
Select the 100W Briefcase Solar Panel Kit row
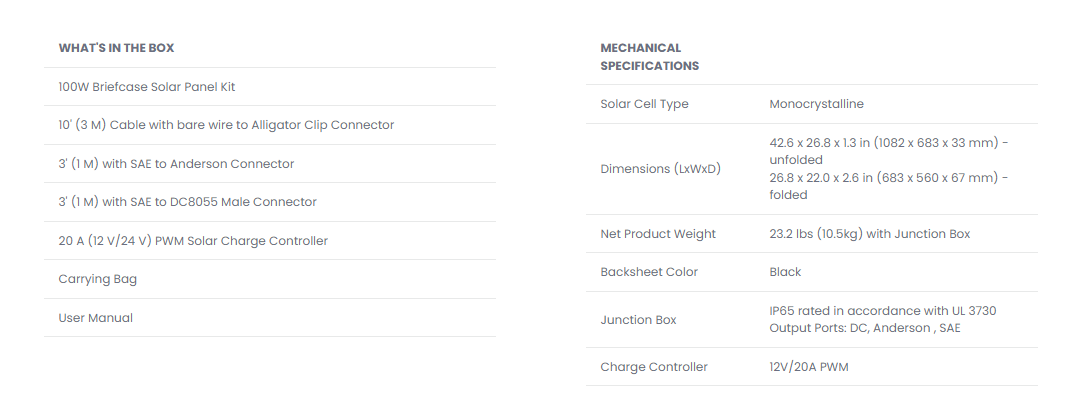147,87
